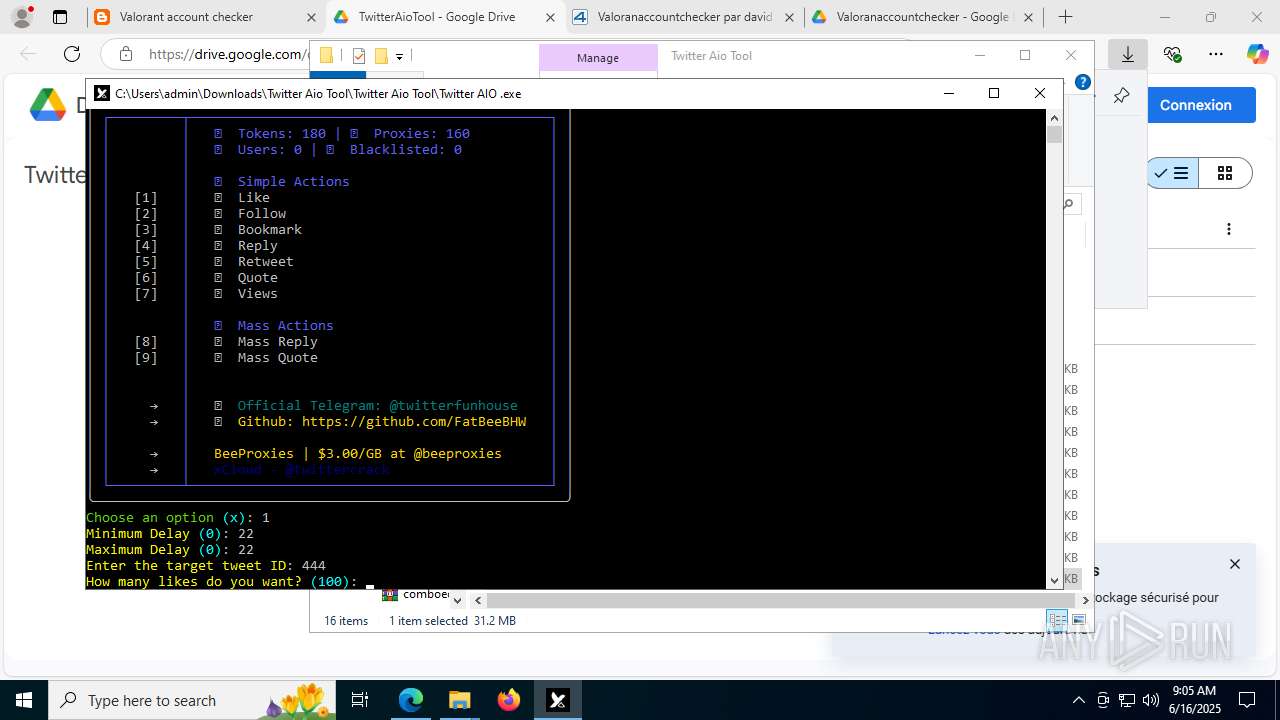Open a new browser tab

(x=1066, y=17)
